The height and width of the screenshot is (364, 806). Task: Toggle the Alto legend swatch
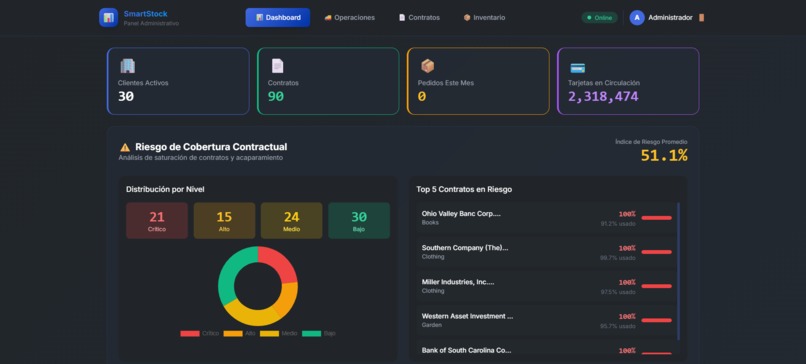coord(233,334)
